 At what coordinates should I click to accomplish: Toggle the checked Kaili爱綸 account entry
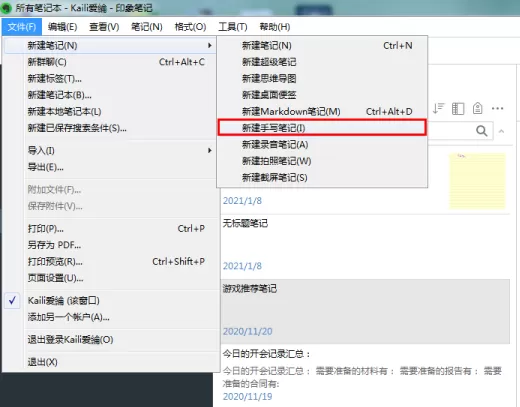[x=63, y=301]
